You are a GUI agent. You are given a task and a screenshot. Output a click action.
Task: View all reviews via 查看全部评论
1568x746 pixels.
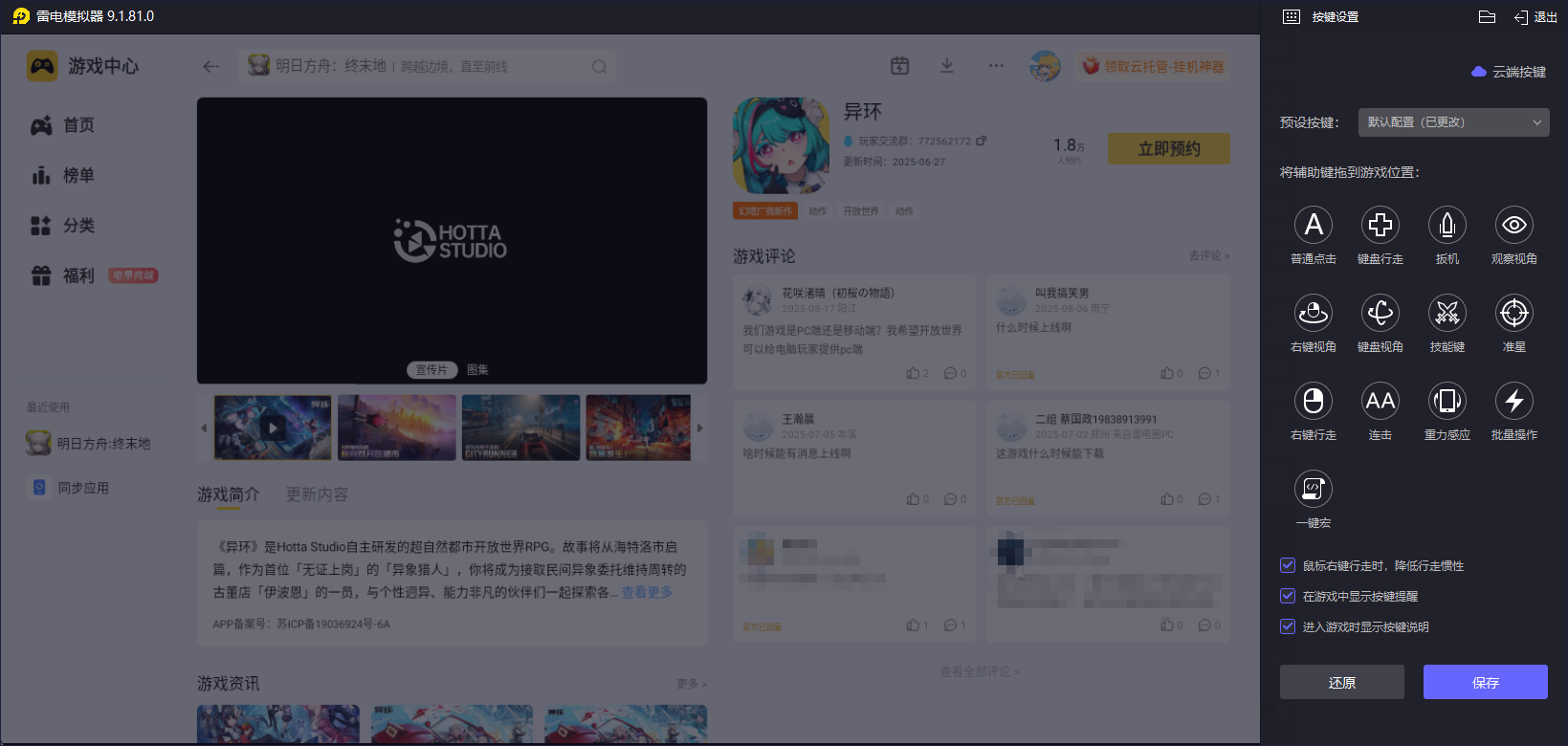click(980, 672)
